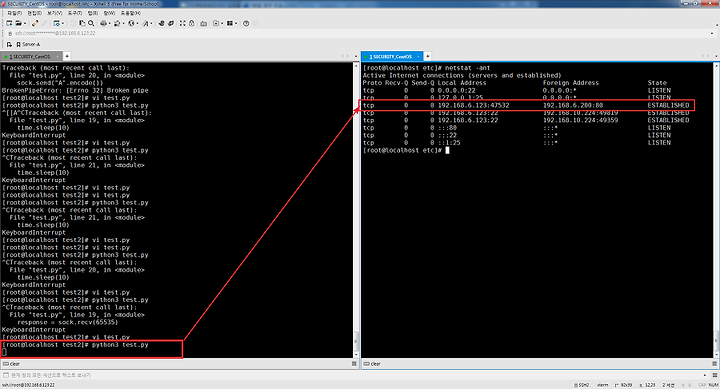The height and width of the screenshot is (389, 720).
Task: Expand the print dropdown arrow
Action: pos(109,23)
